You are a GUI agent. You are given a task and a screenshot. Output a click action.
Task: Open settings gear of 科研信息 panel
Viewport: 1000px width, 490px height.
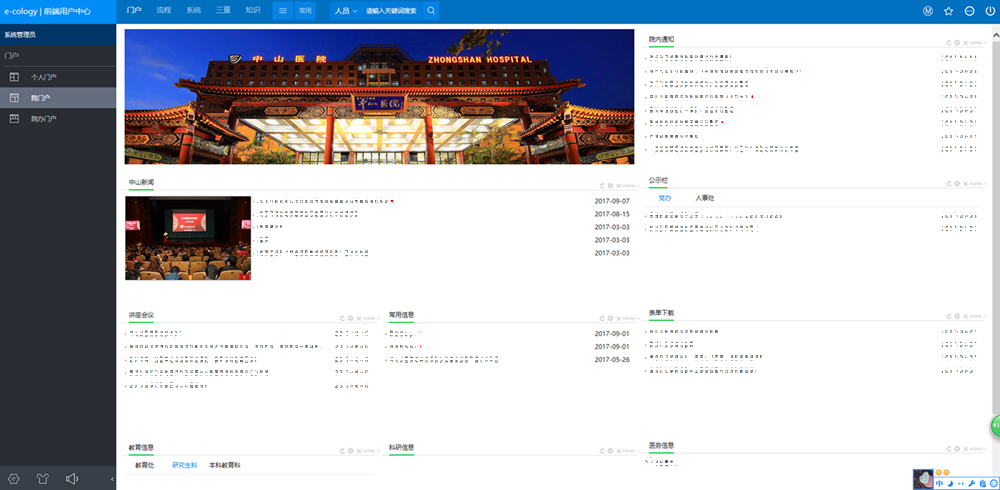click(x=610, y=450)
